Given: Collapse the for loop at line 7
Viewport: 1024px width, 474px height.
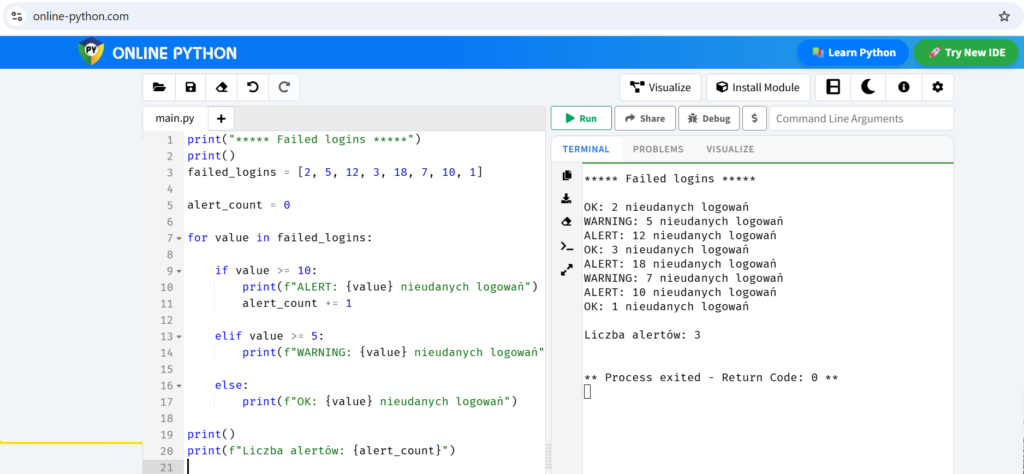Looking at the screenshot, I should click(x=180, y=238).
